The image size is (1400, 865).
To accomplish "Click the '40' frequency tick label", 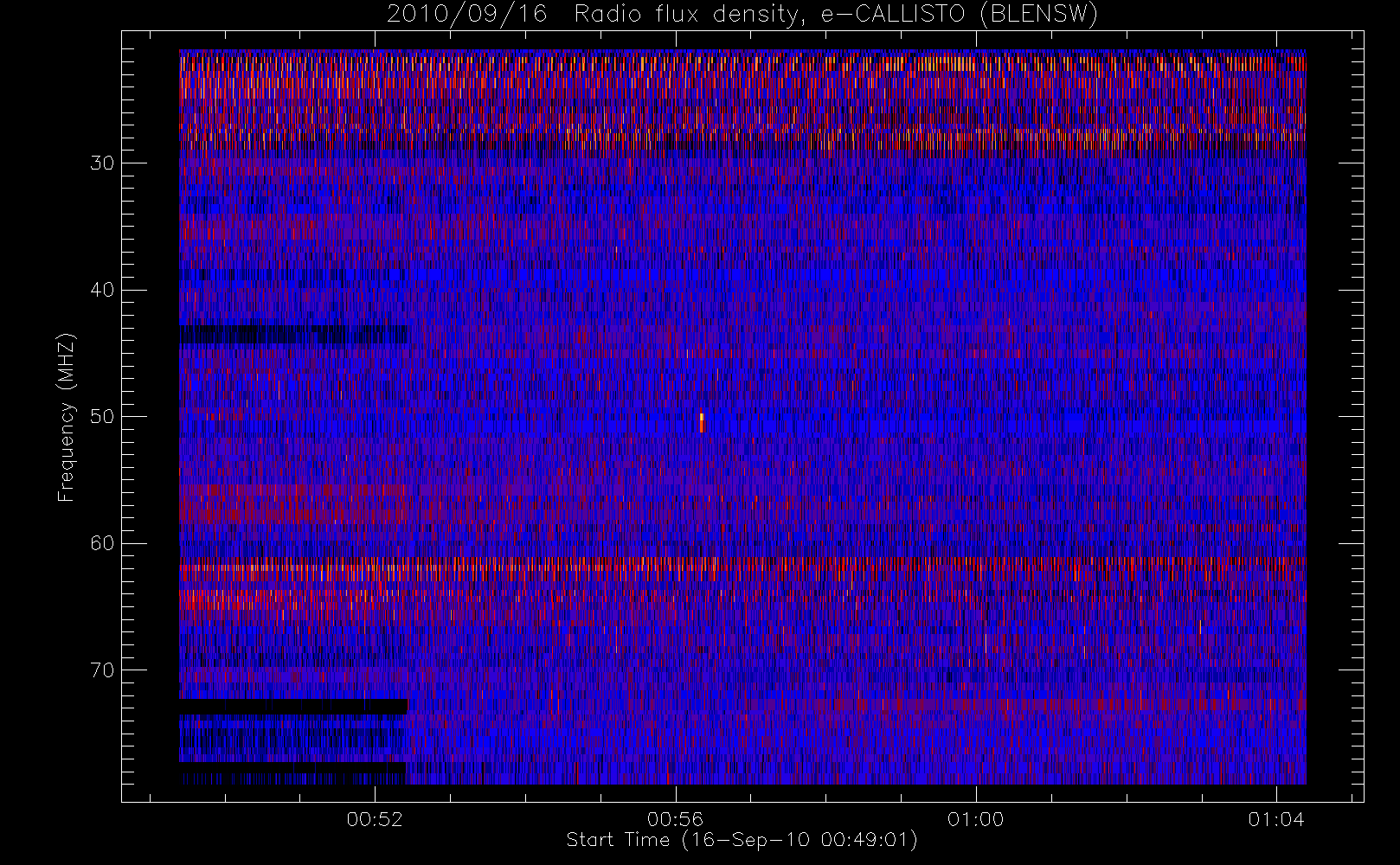I will (102, 290).
